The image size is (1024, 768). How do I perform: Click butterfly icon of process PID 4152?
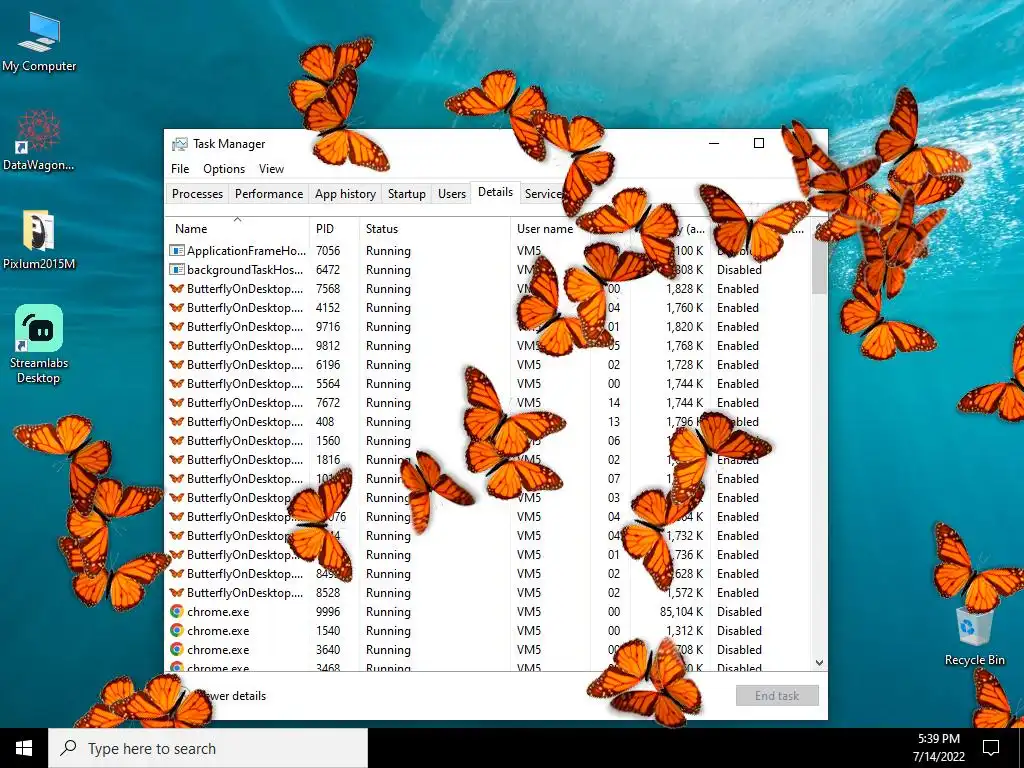point(176,307)
